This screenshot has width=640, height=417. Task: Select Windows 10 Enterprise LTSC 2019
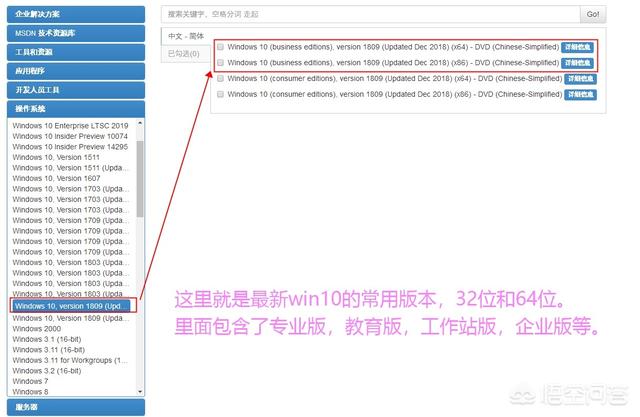(70, 126)
